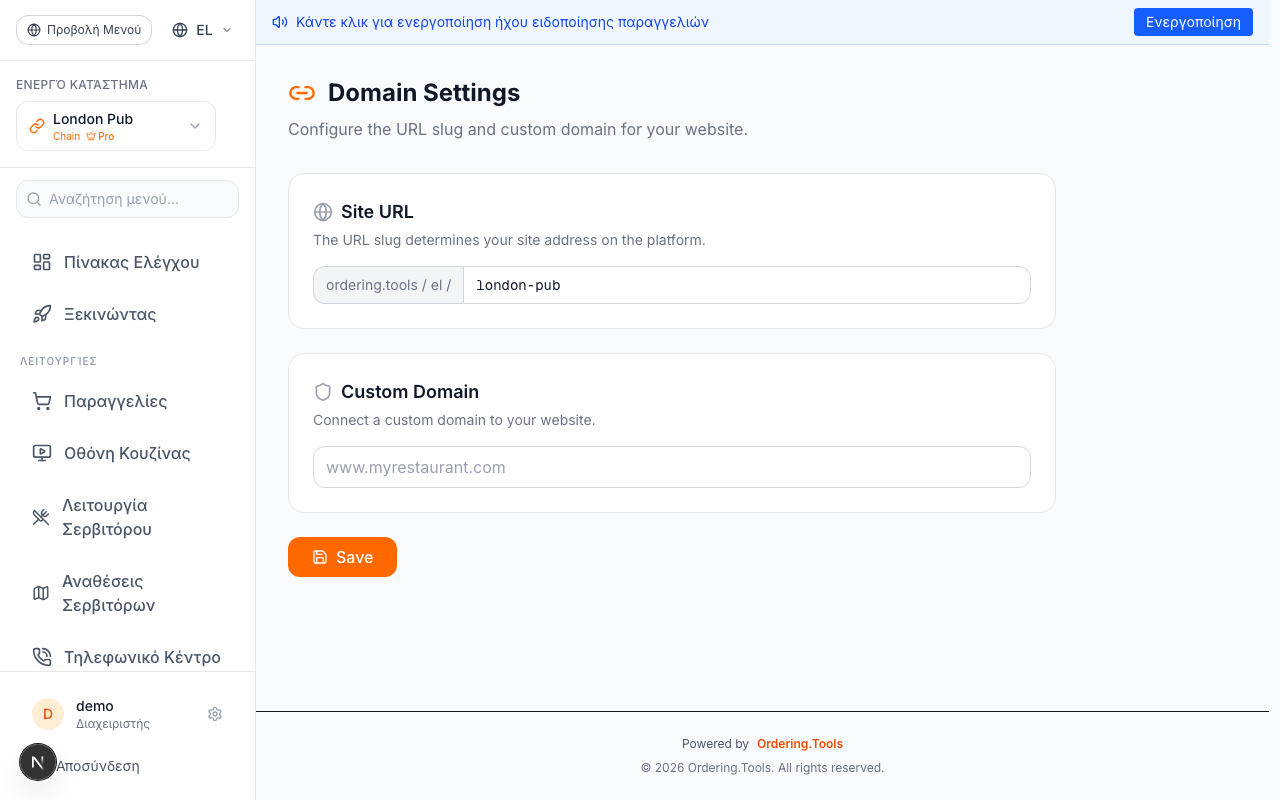The width and height of the screenshot is (1280, 800).
Task: Click the Custom Domain heading
Action: click(x=410, y=392)
